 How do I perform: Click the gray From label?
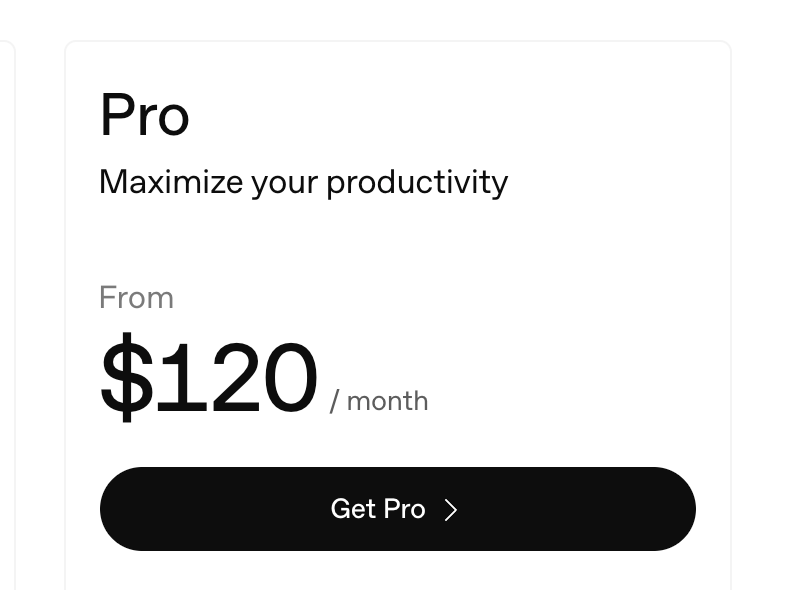136,298
